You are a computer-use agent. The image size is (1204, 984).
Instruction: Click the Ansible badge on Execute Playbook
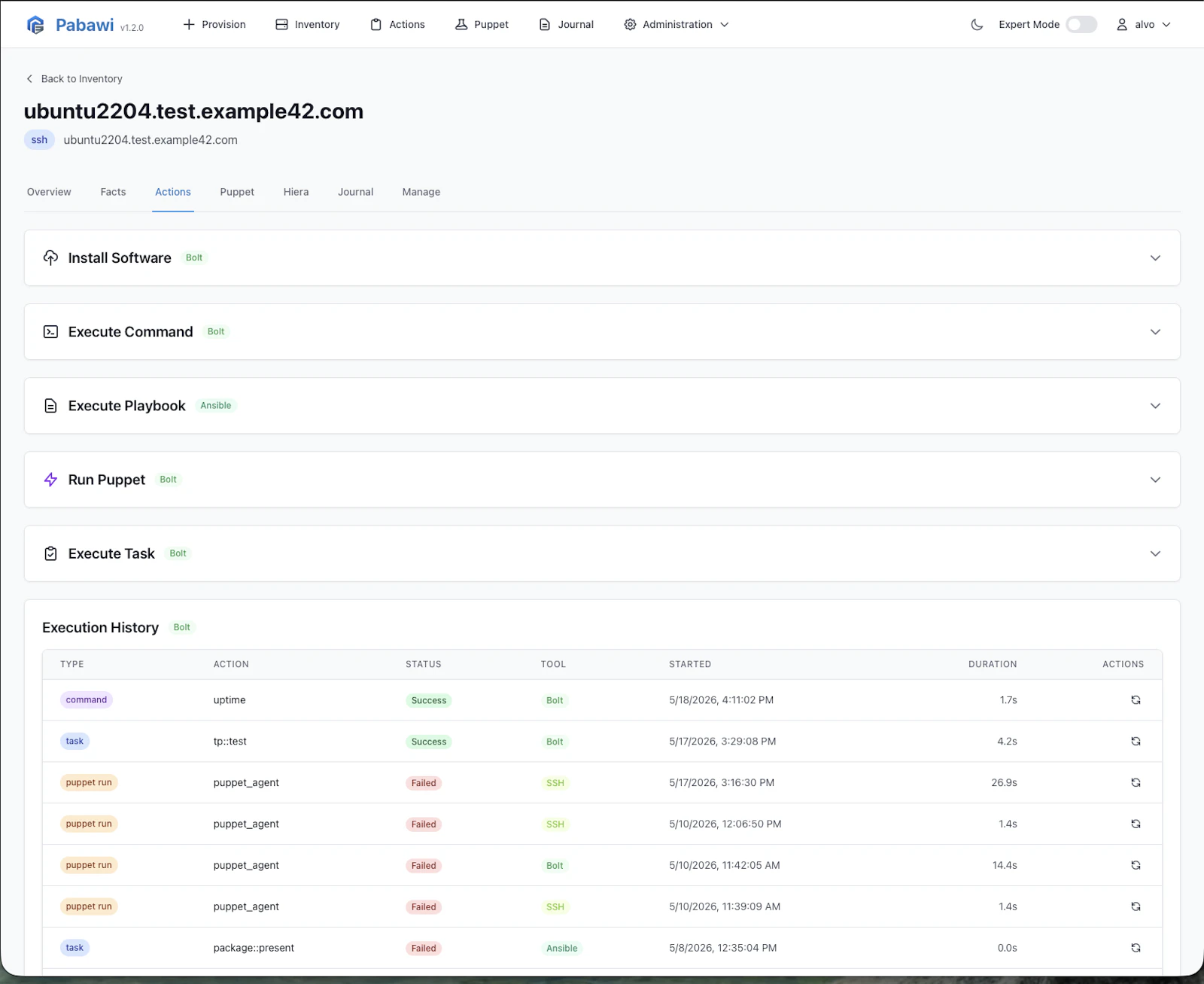tap(216, 406)
